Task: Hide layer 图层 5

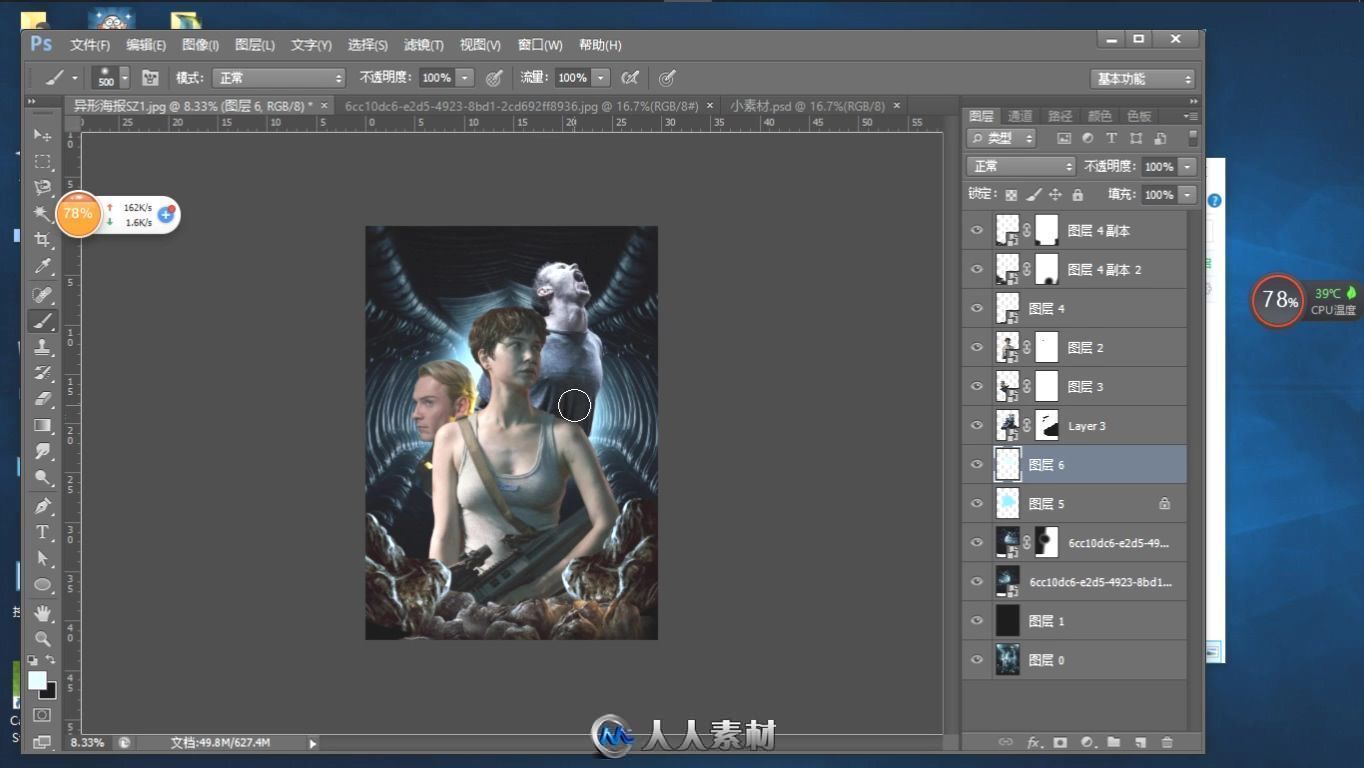Action: tap(977, 503)
